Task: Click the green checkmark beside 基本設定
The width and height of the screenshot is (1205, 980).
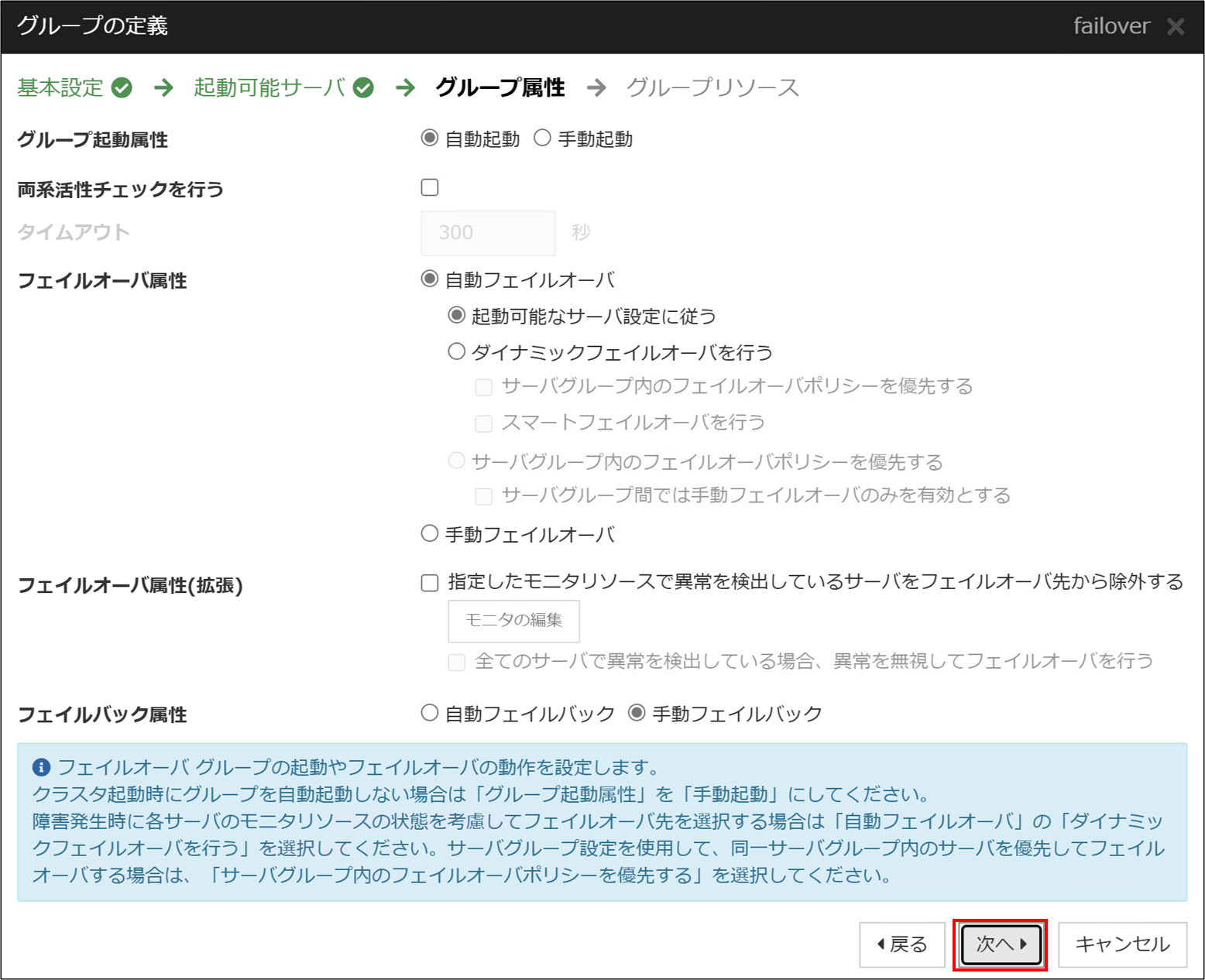Action: coord(122,88)
